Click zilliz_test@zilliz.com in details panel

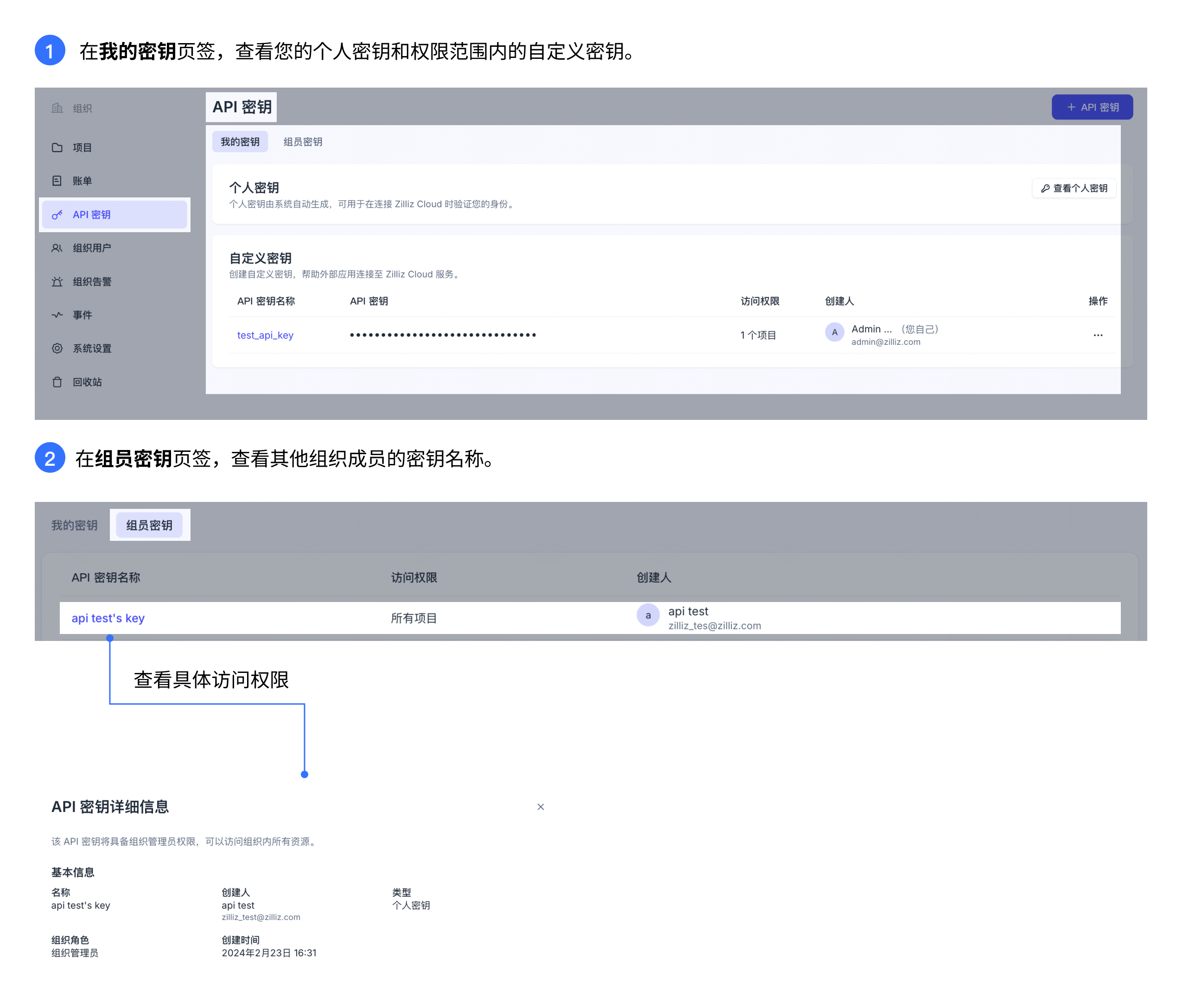(261, 917)
